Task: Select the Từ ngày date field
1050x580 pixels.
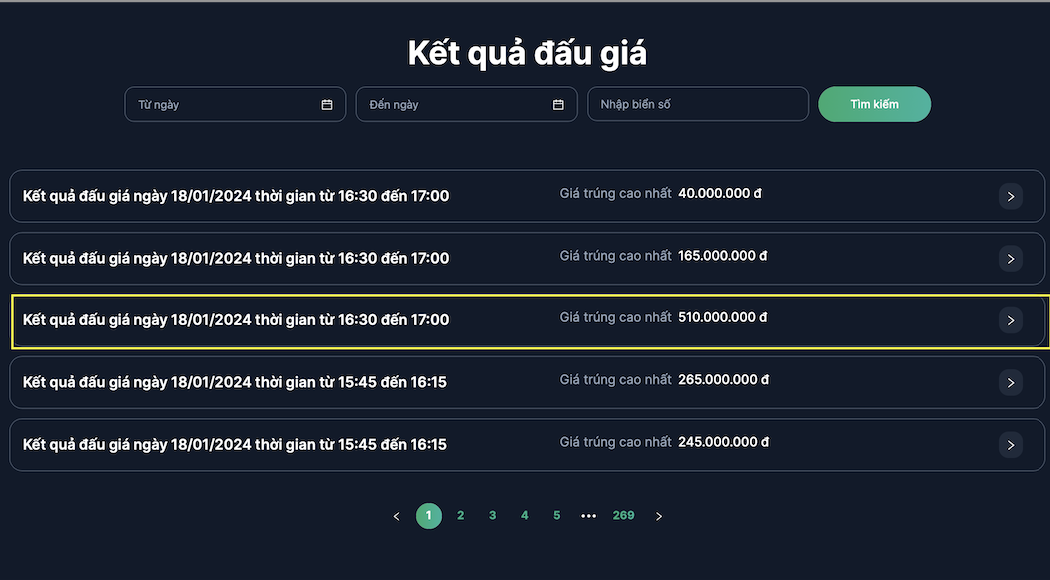Action: tap(225, 105)
